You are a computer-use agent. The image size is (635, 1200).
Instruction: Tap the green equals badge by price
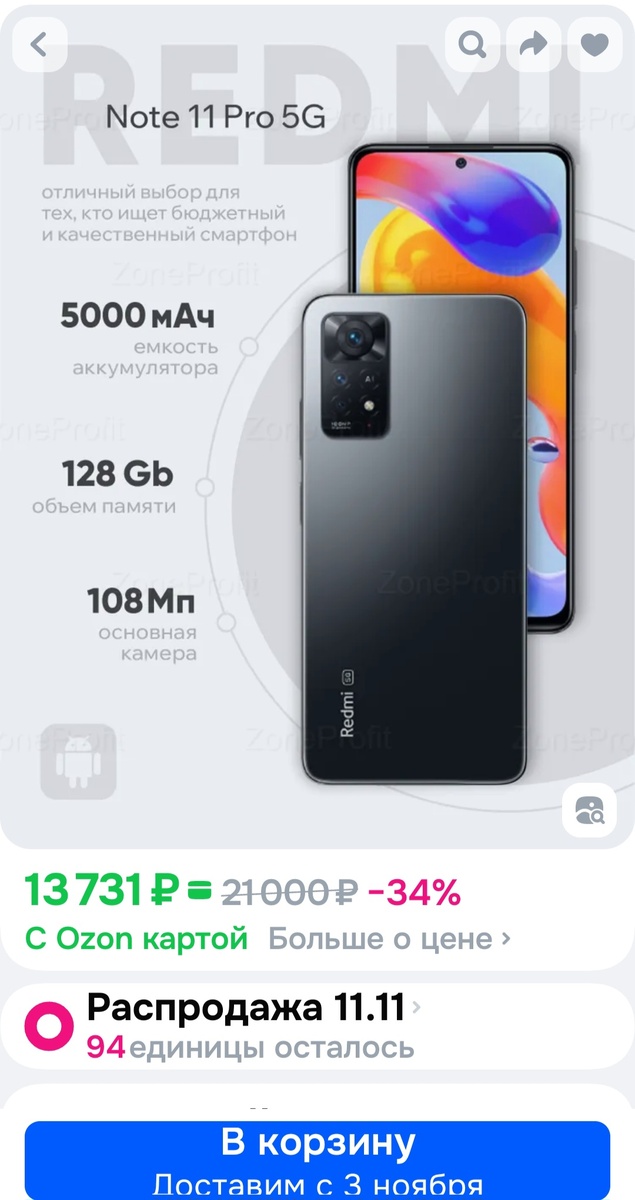200,889
